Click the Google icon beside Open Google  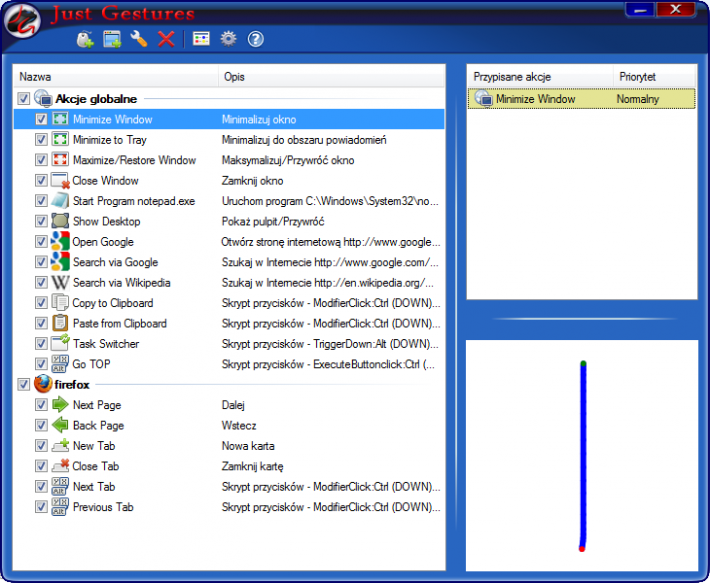pos(60,241)
